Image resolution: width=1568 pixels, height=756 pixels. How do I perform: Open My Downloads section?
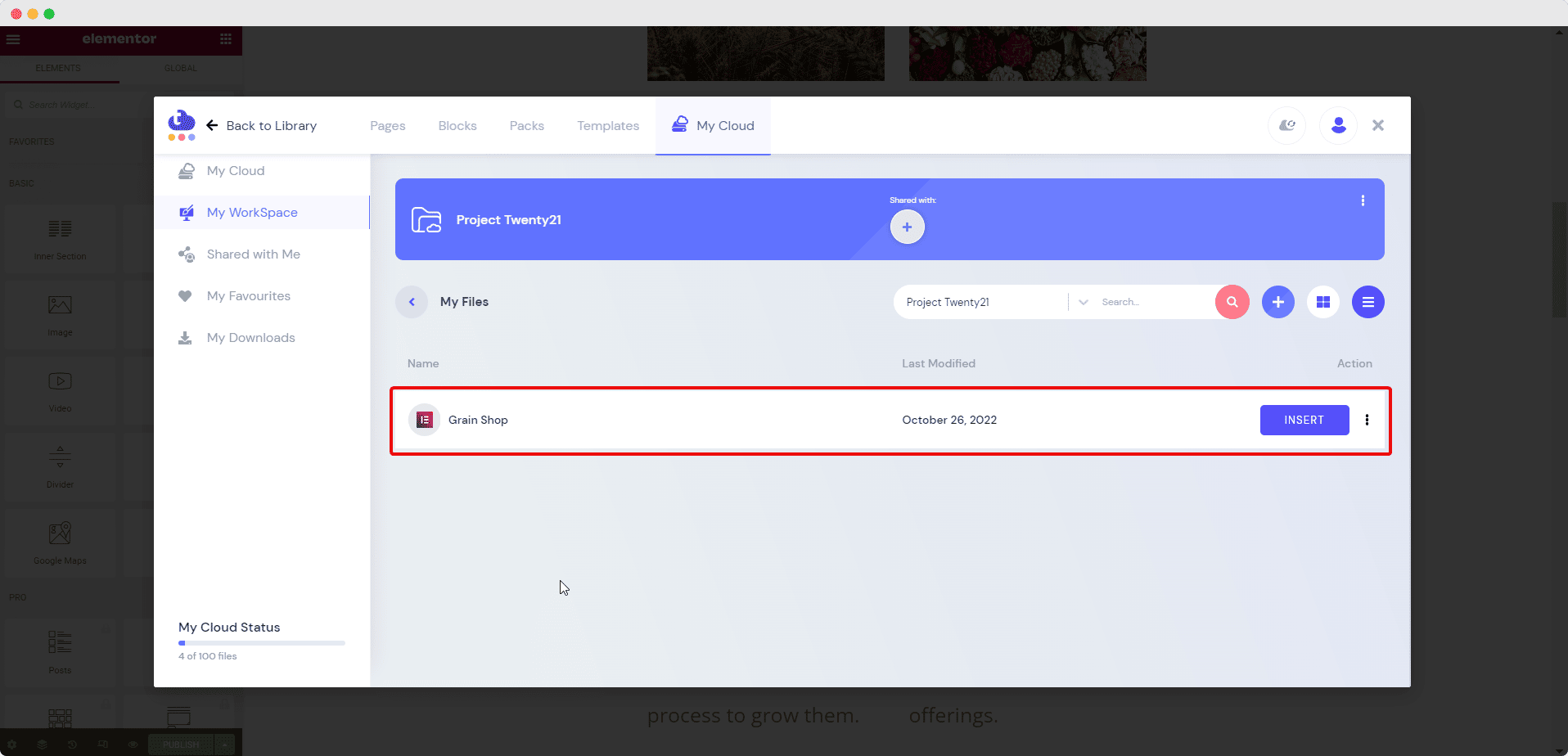[x=262, y=338]
